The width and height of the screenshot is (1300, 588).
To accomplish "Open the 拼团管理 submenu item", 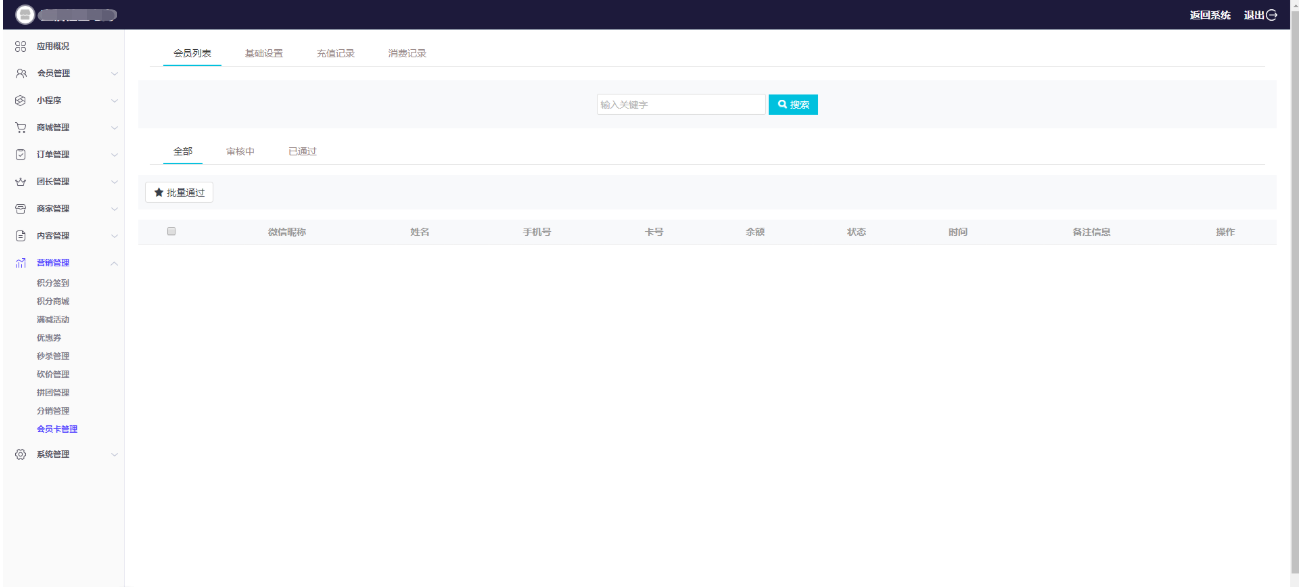I will (53, 393).
